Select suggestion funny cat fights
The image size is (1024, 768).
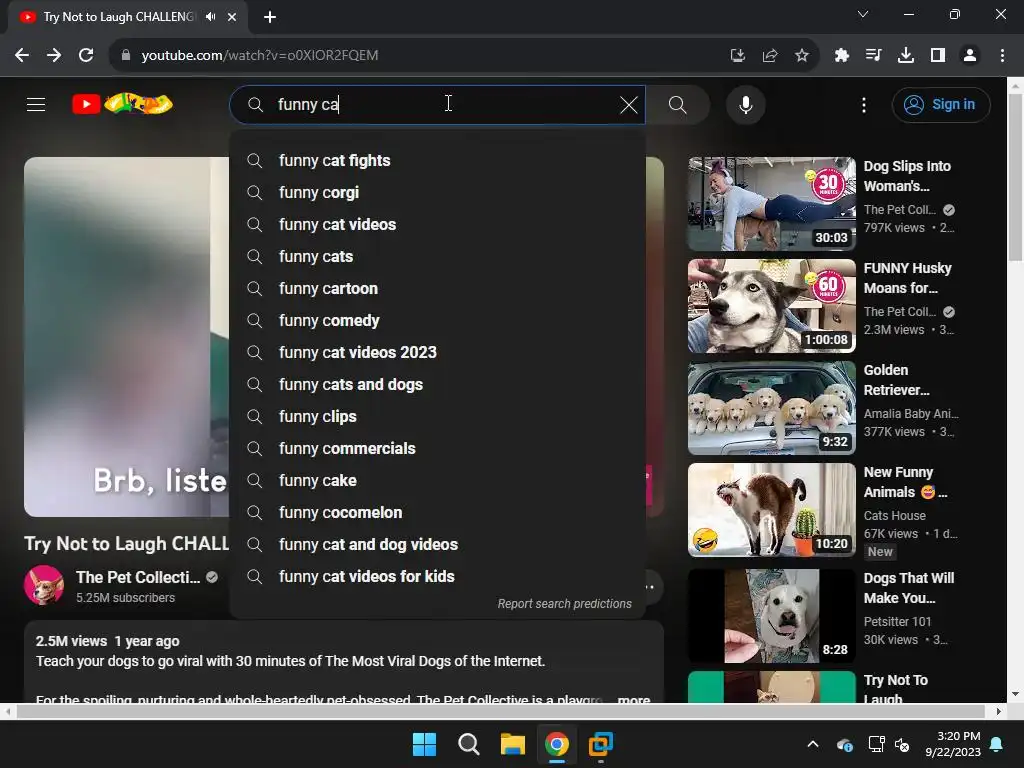pos(438,161)
